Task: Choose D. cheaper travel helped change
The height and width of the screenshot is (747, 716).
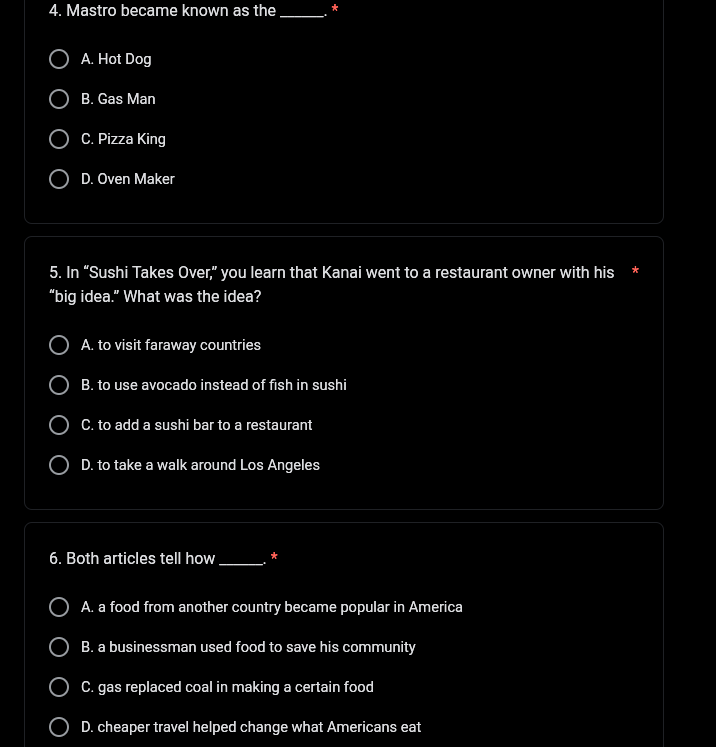Action: (59, 727)
